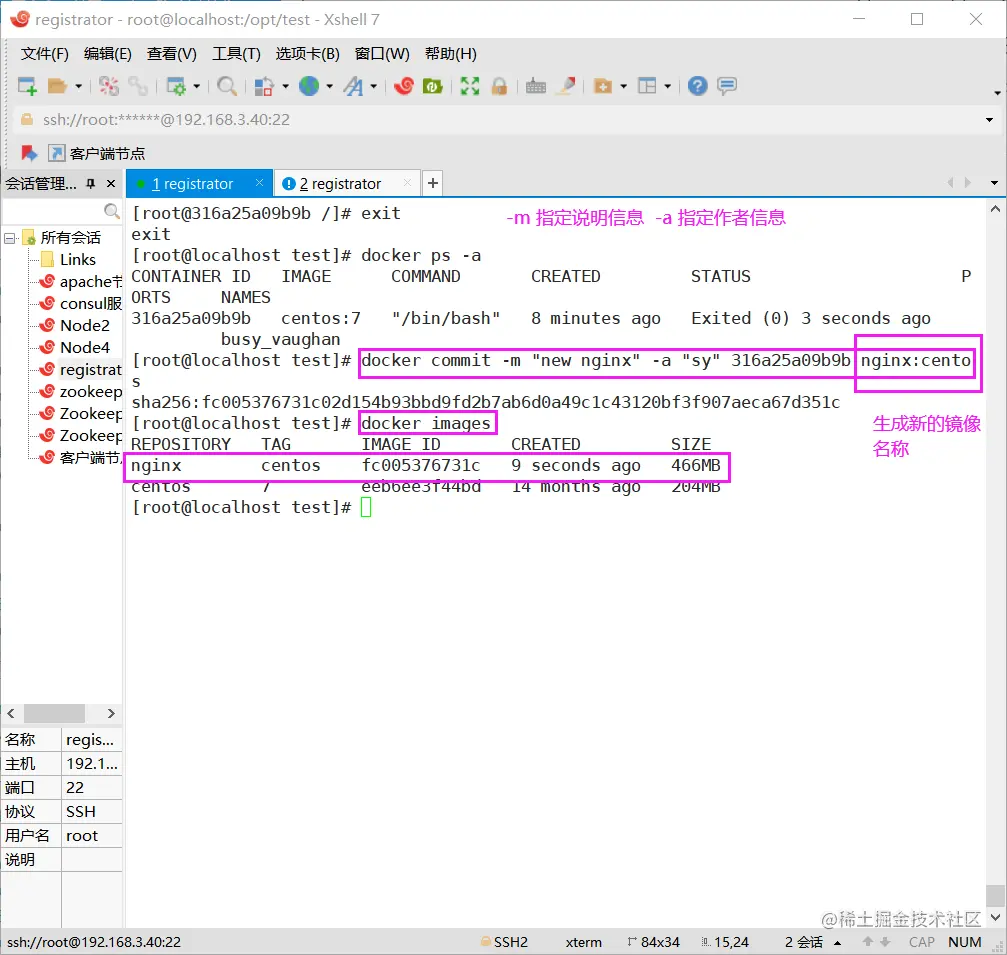
Task: Open the 编辑(E) menu
Action: coord(107,53)
